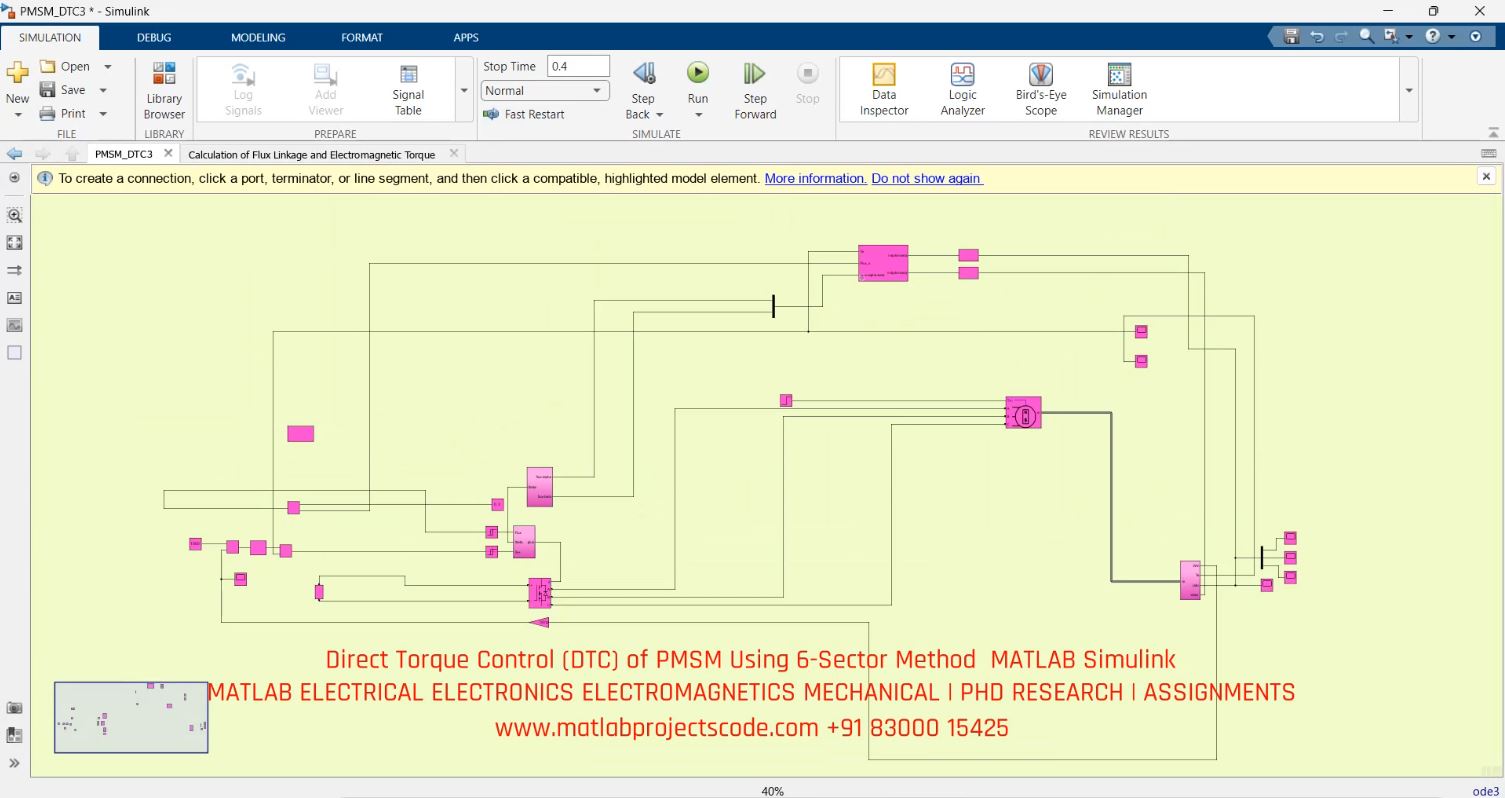Open the Step Back dropdown arrow
Screen dimensions: 1505x798
(660, 115)
